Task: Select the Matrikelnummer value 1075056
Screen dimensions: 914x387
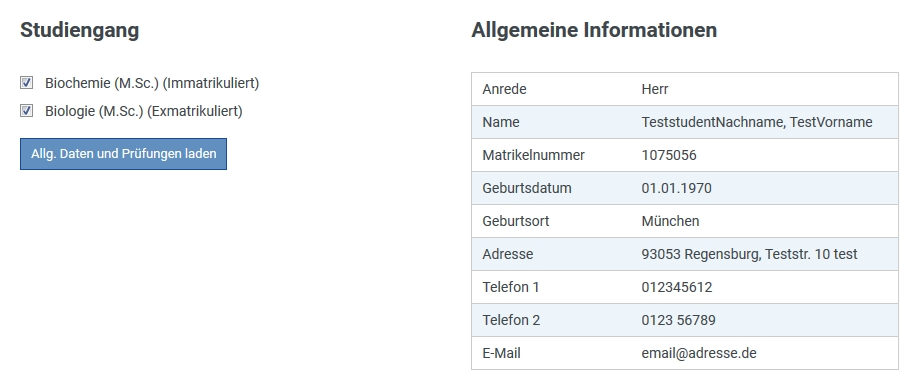Action: (669, 155)
